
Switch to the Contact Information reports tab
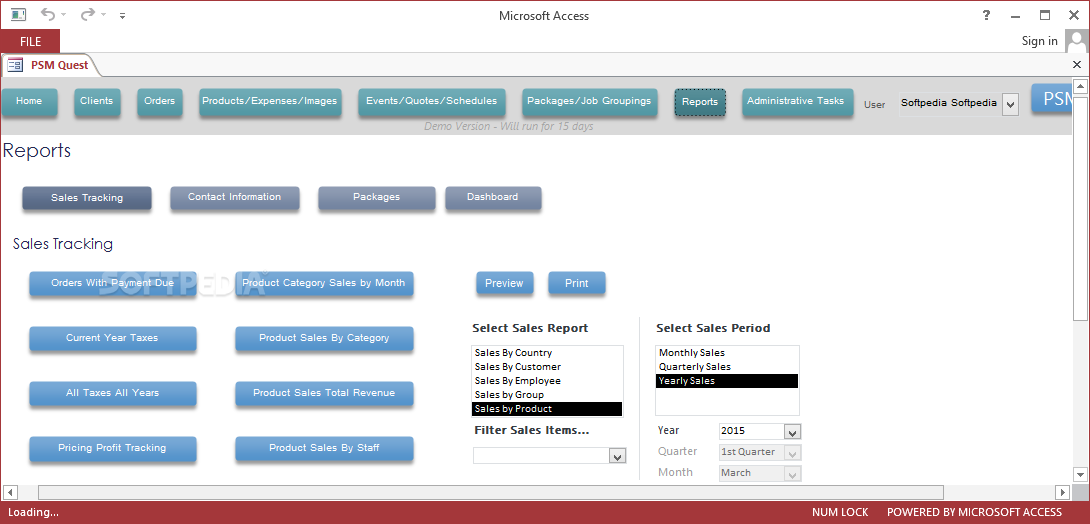(x=235, y=197)
